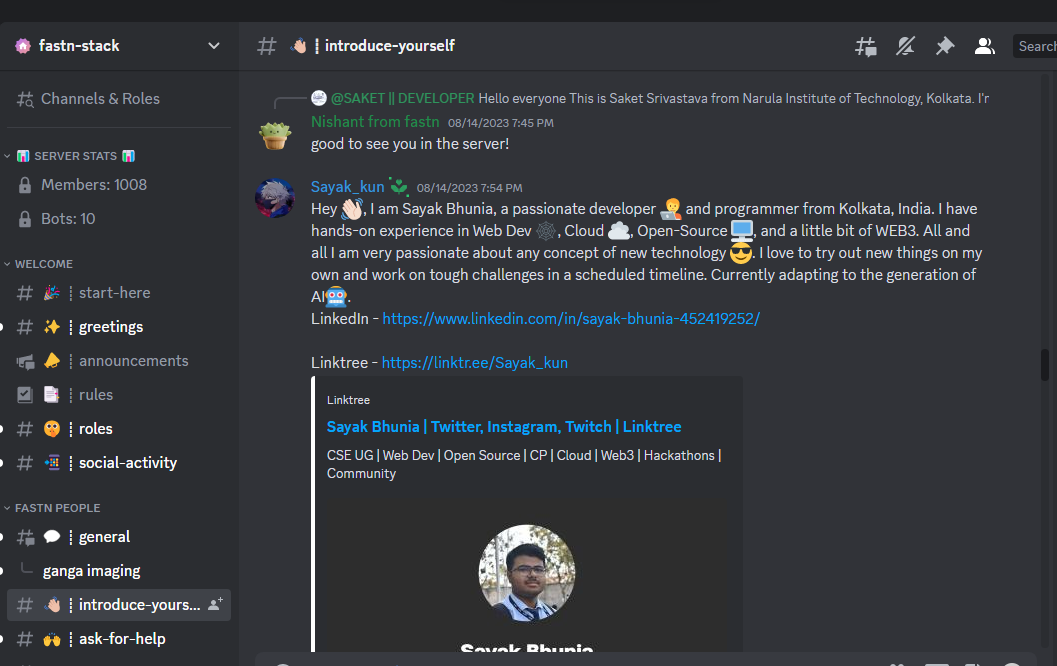Screen dimensions: 1057x666
Task: Click the spider web emoji after "Web Dev"
Action: click(546, 231)
